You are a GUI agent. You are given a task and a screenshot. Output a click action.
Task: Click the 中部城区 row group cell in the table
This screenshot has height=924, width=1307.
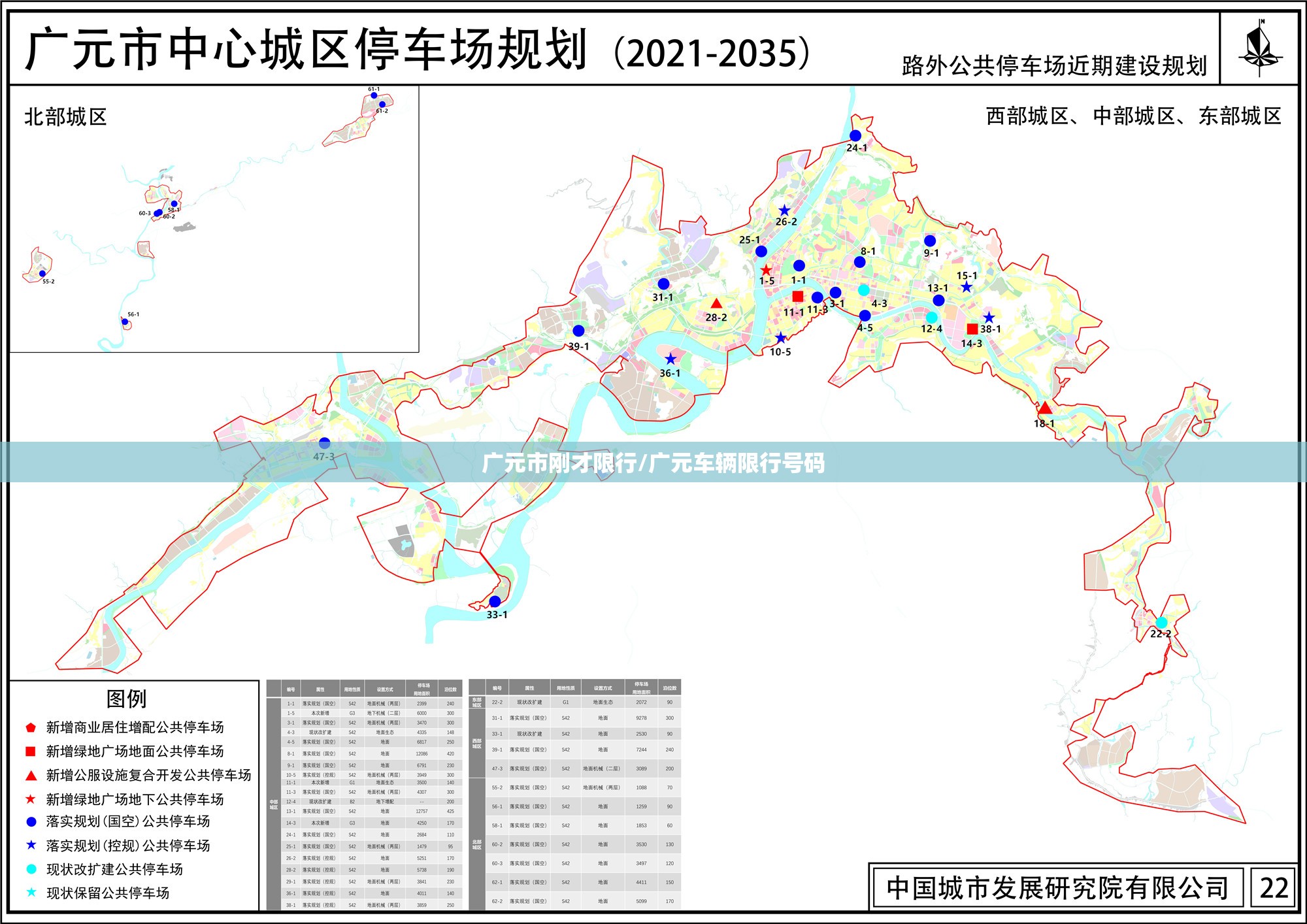(x=274, y=804)
